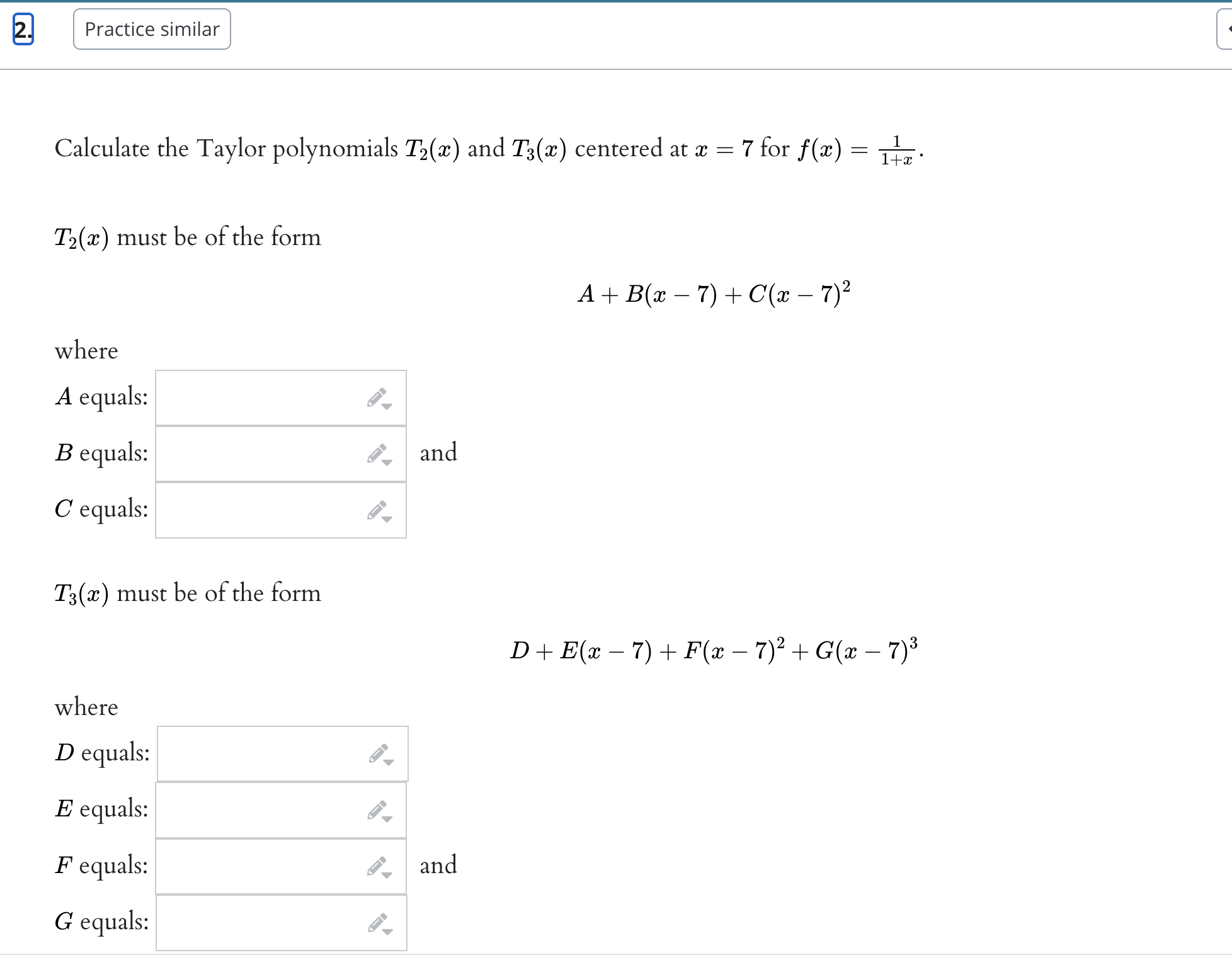This screenshot has width=1232, height=955.
Task: Click the equation editor pencil icon for B
Action: pyautogui.click(x=376, y=452)
